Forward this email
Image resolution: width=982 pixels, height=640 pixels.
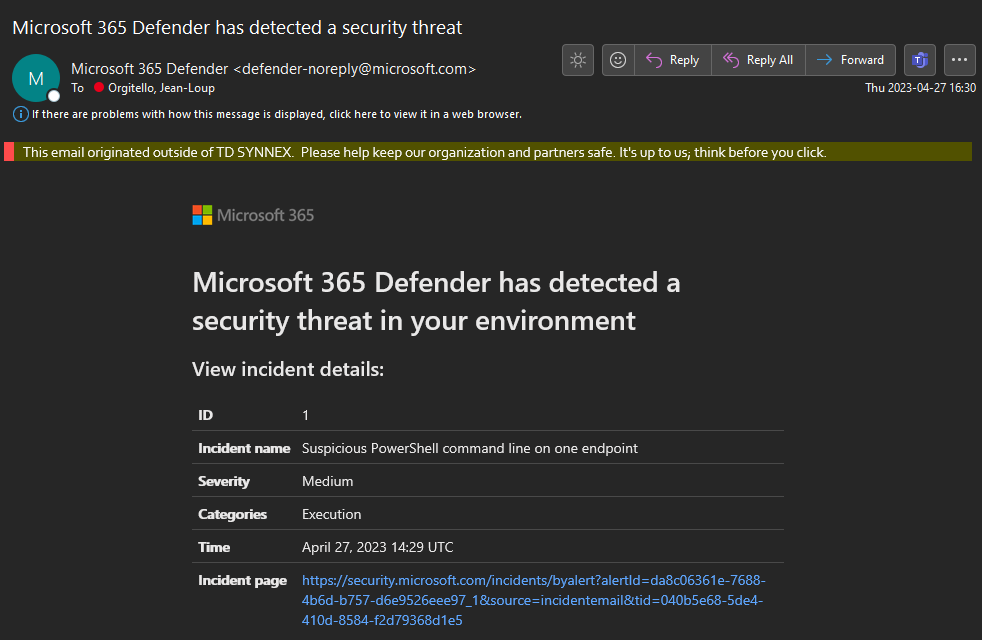click(850, 60)
